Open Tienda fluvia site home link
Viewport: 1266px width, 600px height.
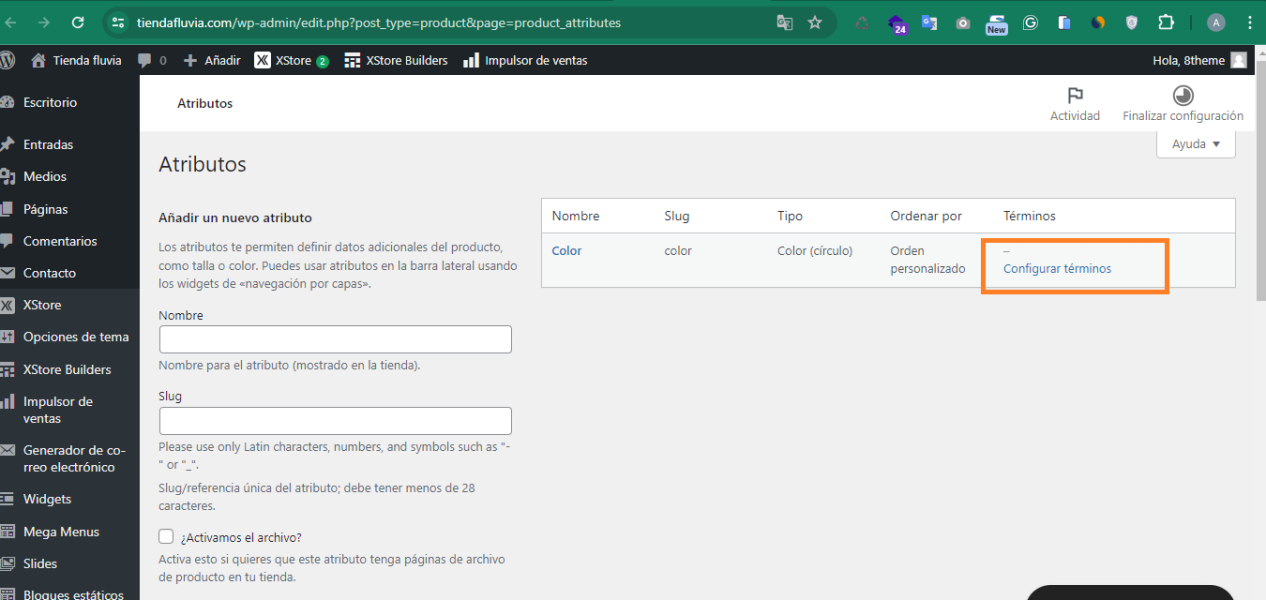(x=77, y=60)
